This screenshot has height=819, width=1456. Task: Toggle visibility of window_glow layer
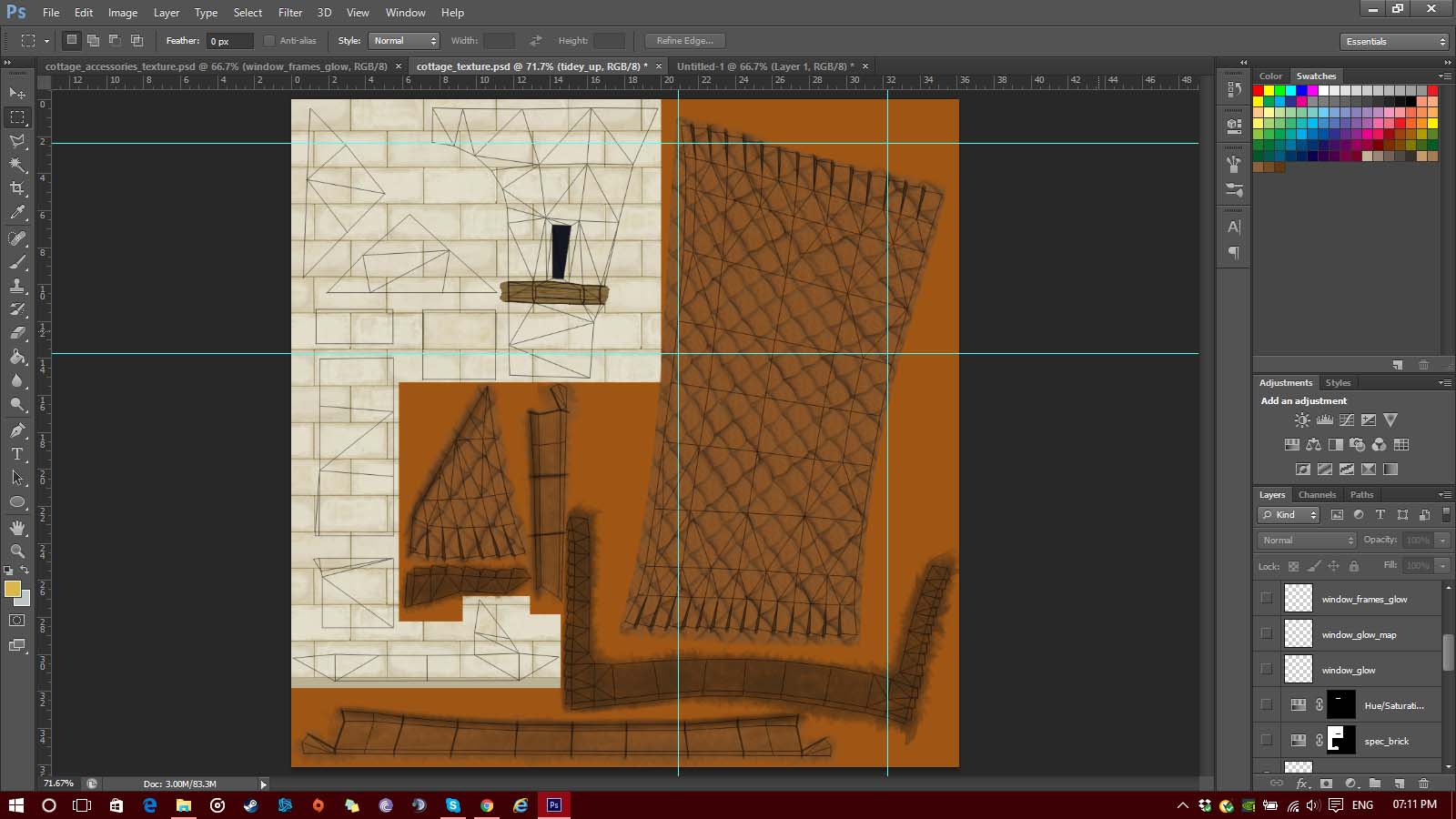tap(1266, 669)
